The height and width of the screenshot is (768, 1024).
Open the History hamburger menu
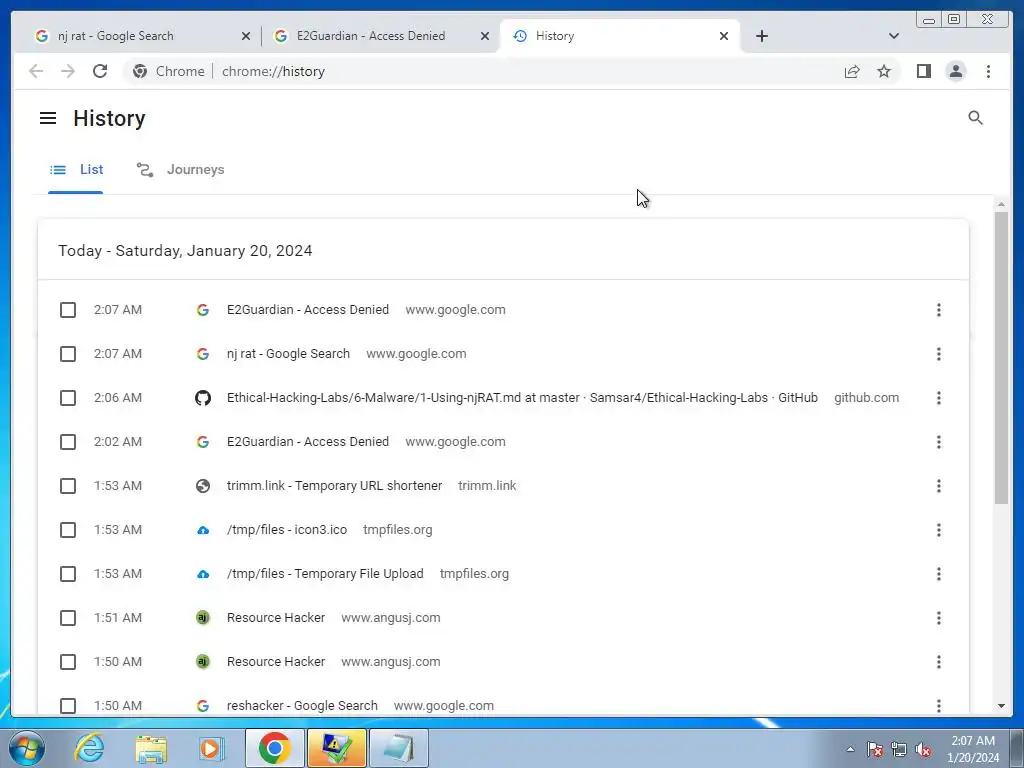pyautogui.click(x=48, y=118)
